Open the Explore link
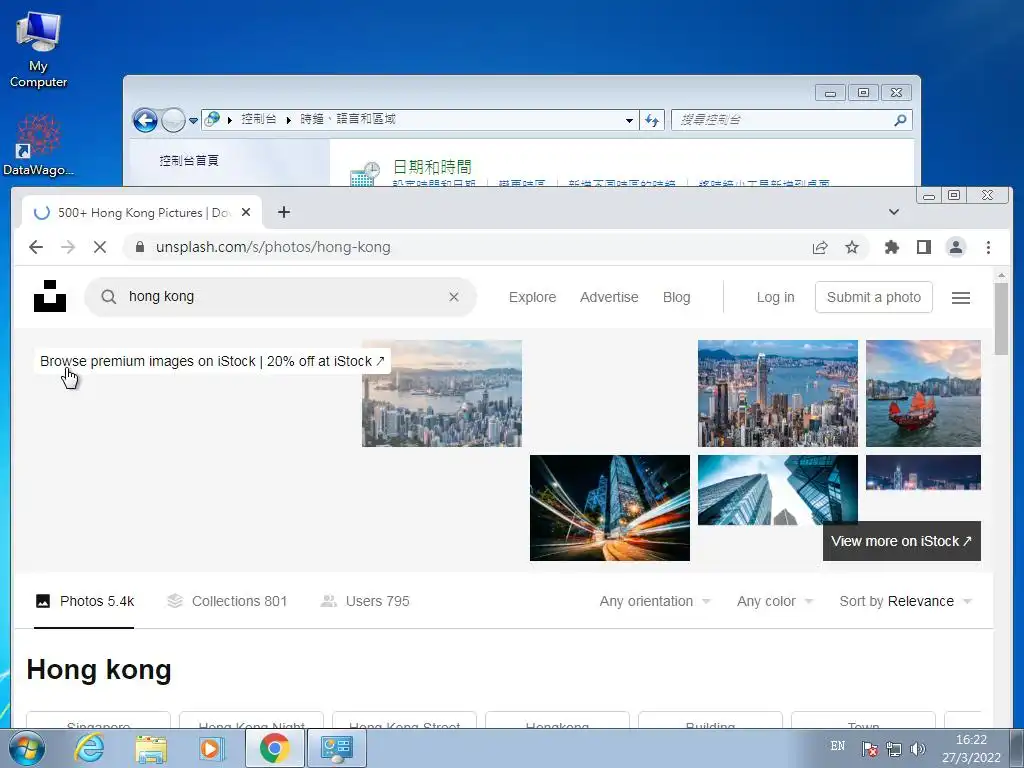1024x768 pixels. (532, 297)
